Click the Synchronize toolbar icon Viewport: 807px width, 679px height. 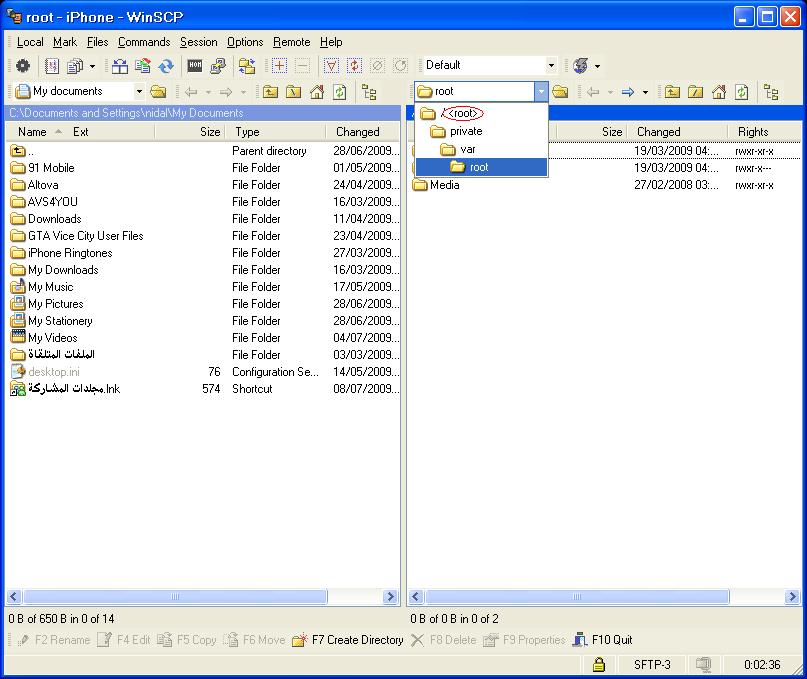click(166, 66)
